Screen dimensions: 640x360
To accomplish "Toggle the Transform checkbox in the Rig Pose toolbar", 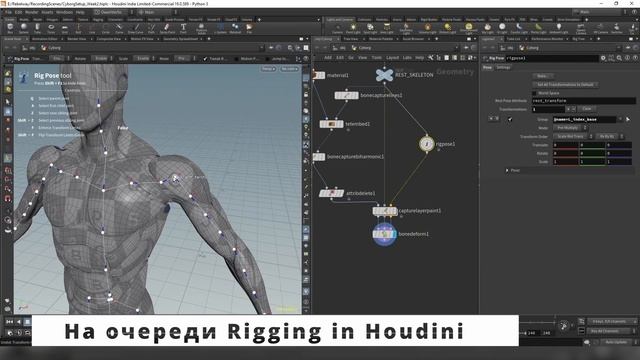I will click(x=205, y=59).
